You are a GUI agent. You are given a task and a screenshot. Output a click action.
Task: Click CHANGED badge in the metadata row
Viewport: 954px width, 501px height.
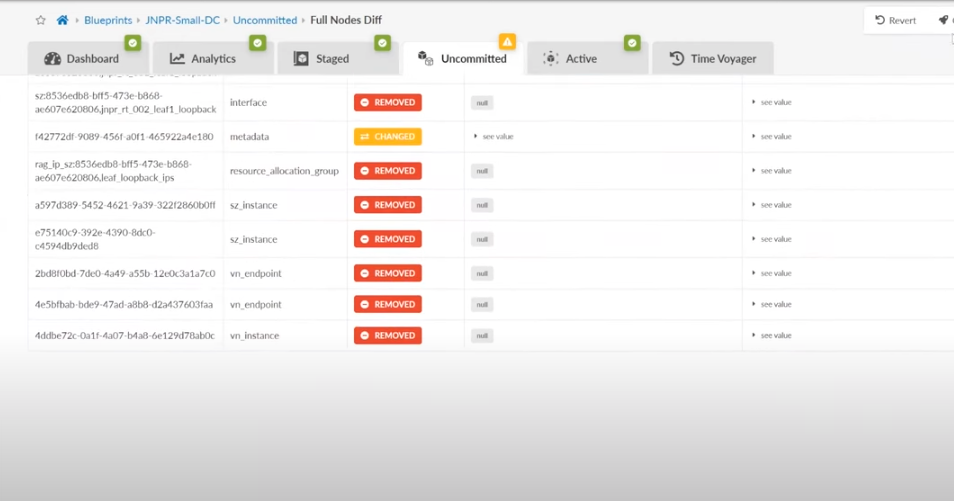[388, 136]
